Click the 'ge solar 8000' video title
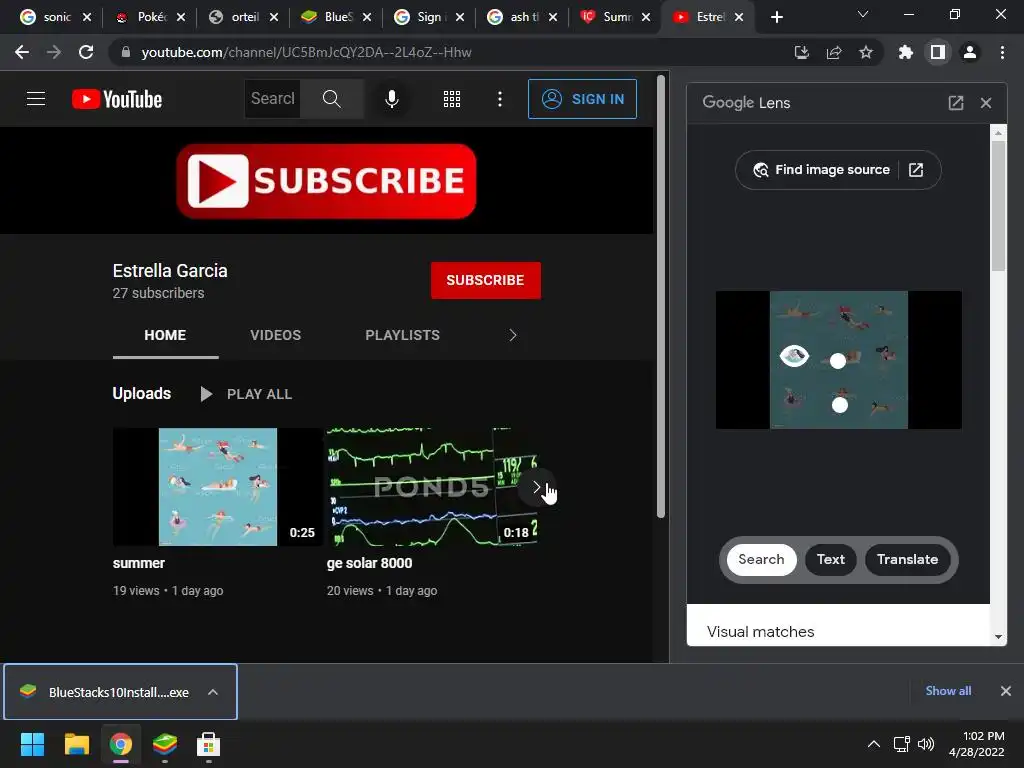1024x768 pixels. click(x=369, y=563)
